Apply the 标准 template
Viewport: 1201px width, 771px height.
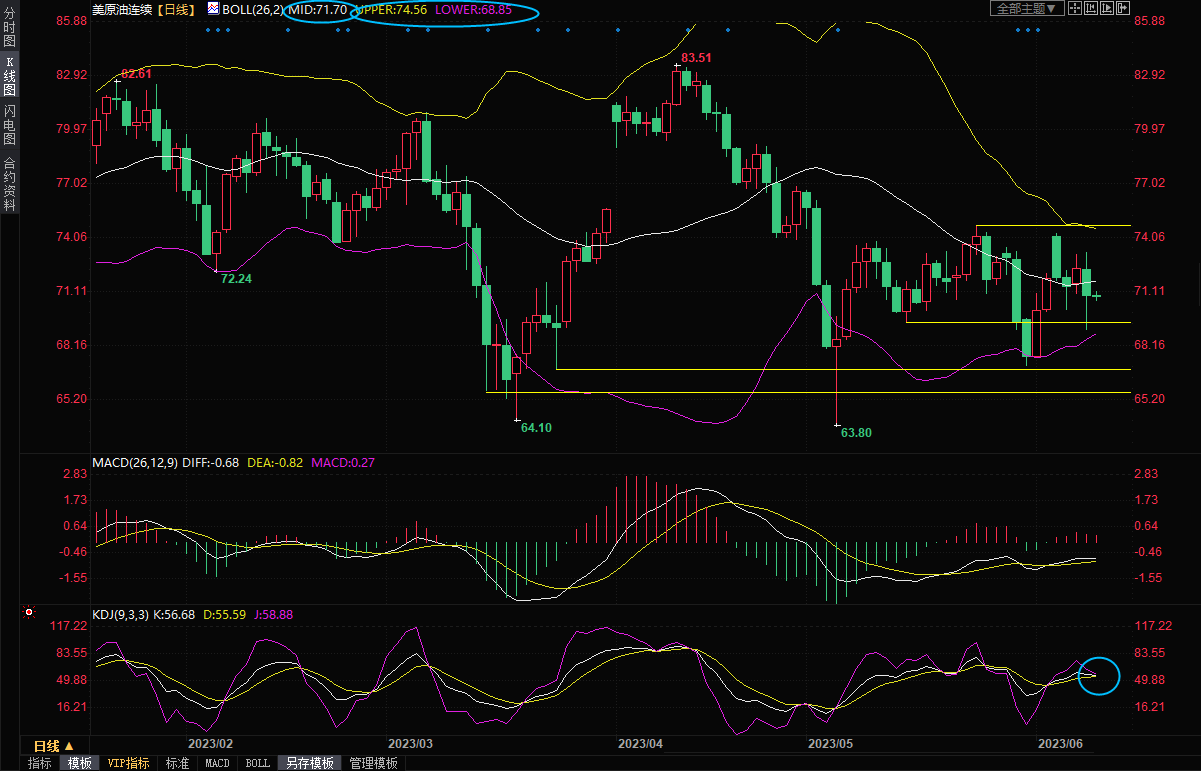[x=177, y=763]
